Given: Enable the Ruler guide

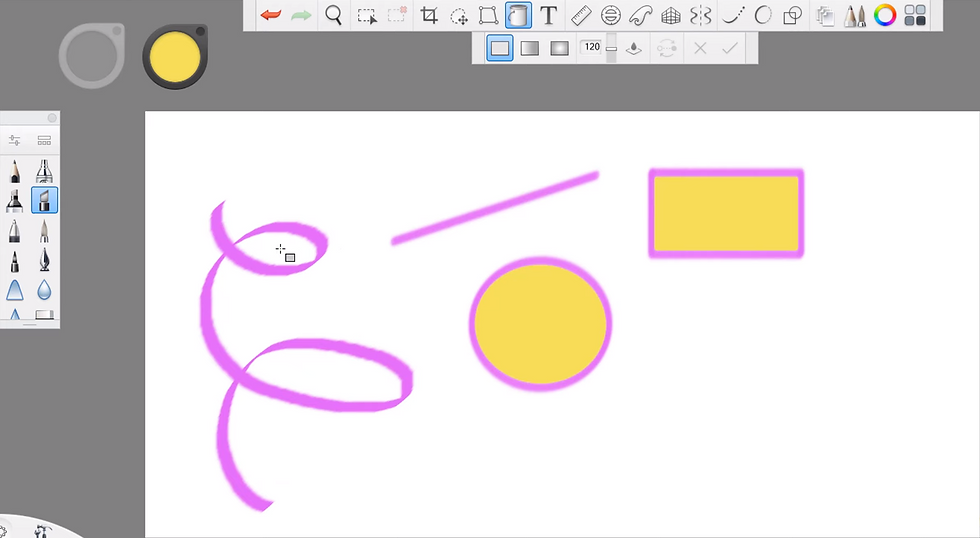Looking at the screenshot, I should tap(581, 15).
